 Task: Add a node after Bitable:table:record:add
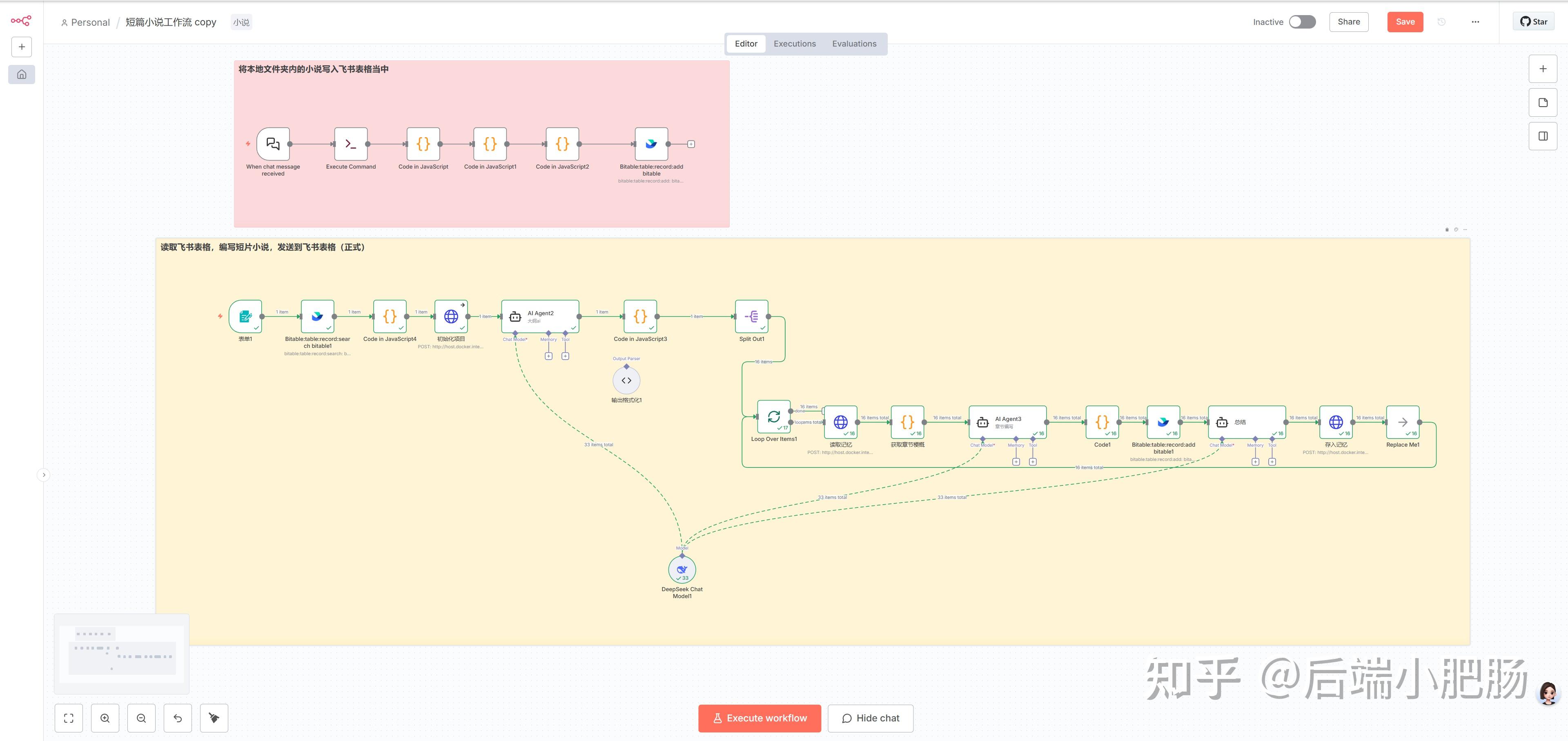(x=691, y=144)
